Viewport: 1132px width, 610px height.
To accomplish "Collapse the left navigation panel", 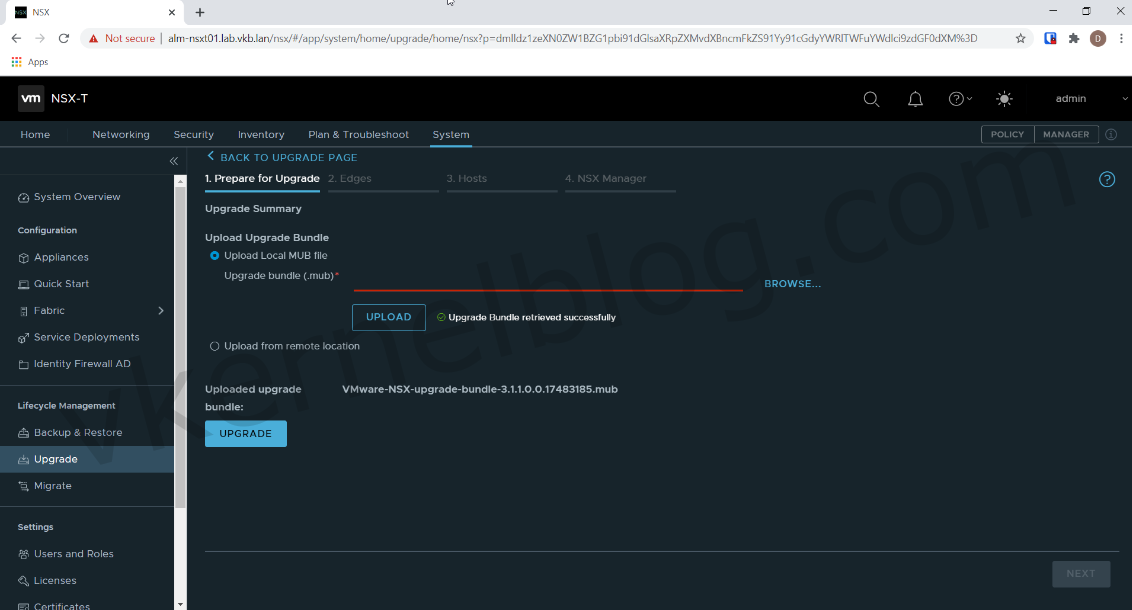I will (173, 160).
